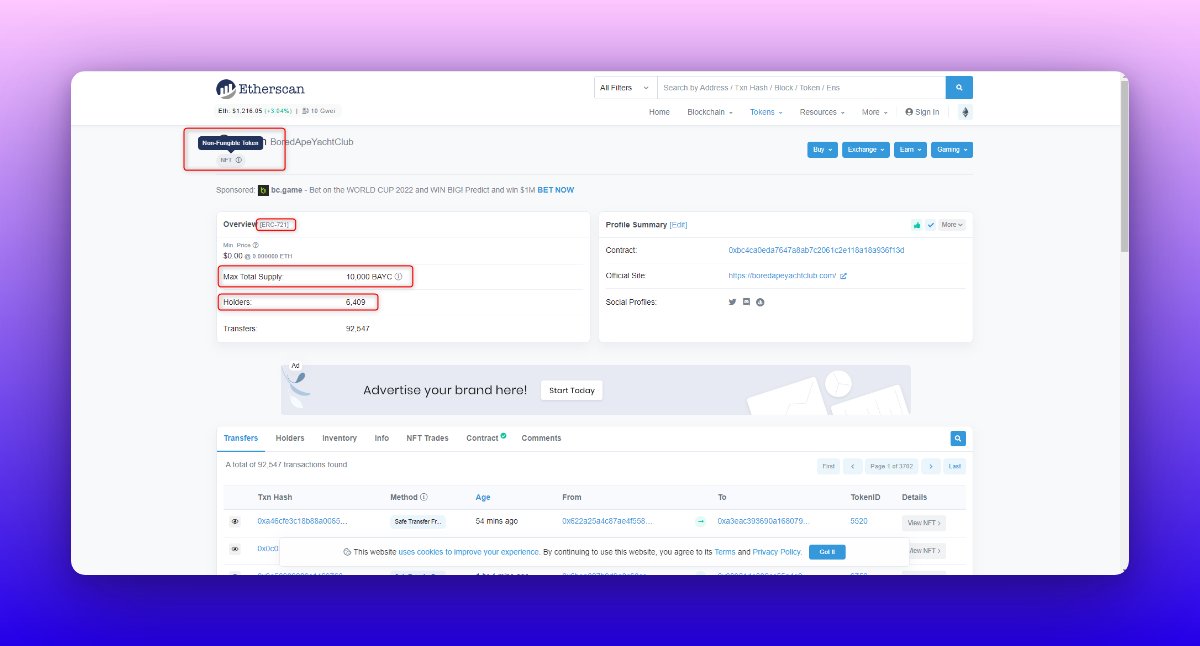Click the First pagination button
This screenshot has width=1200, height=646.
point(828,466)
